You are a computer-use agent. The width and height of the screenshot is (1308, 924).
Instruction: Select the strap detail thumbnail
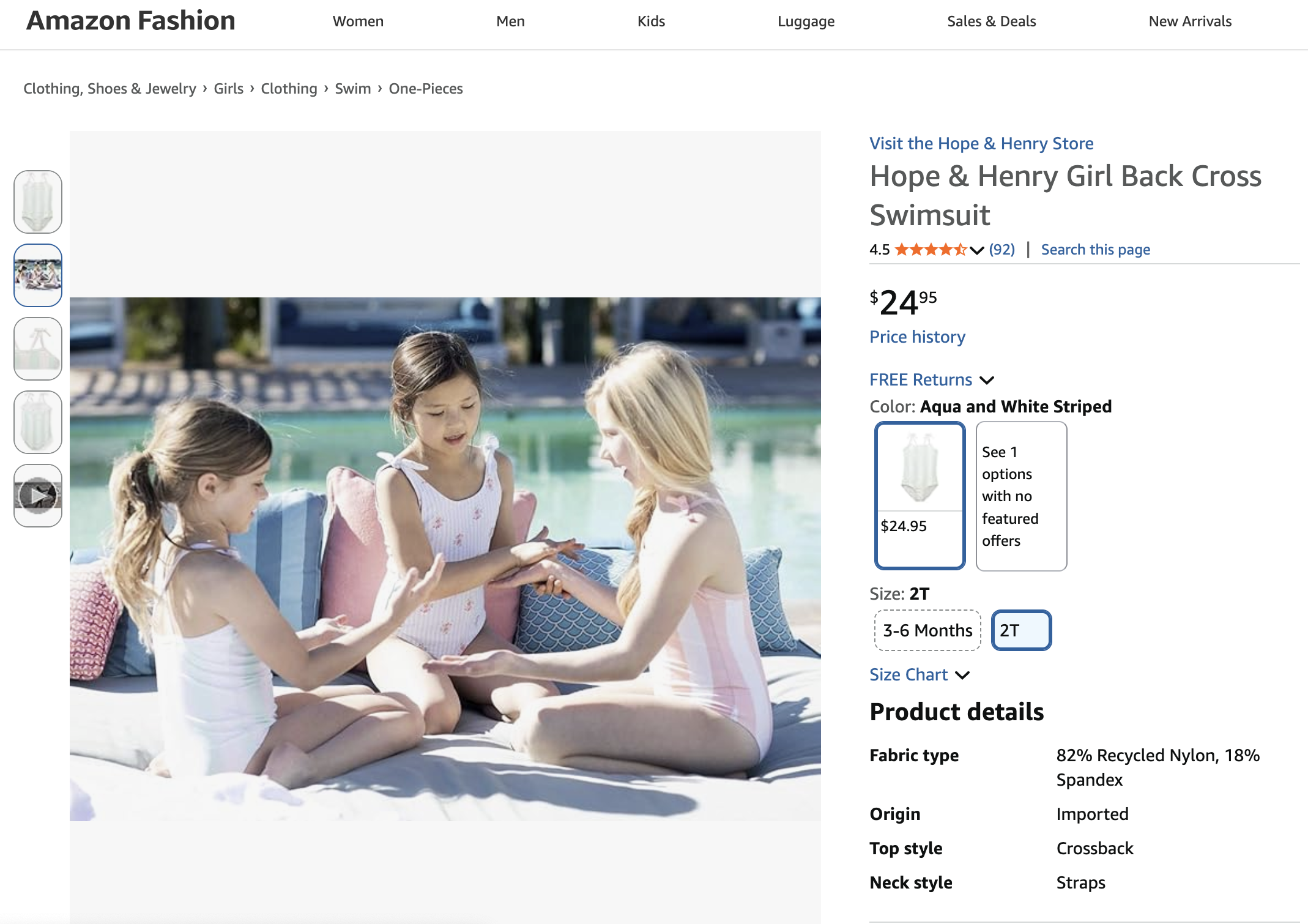click(x=38, y=349)
